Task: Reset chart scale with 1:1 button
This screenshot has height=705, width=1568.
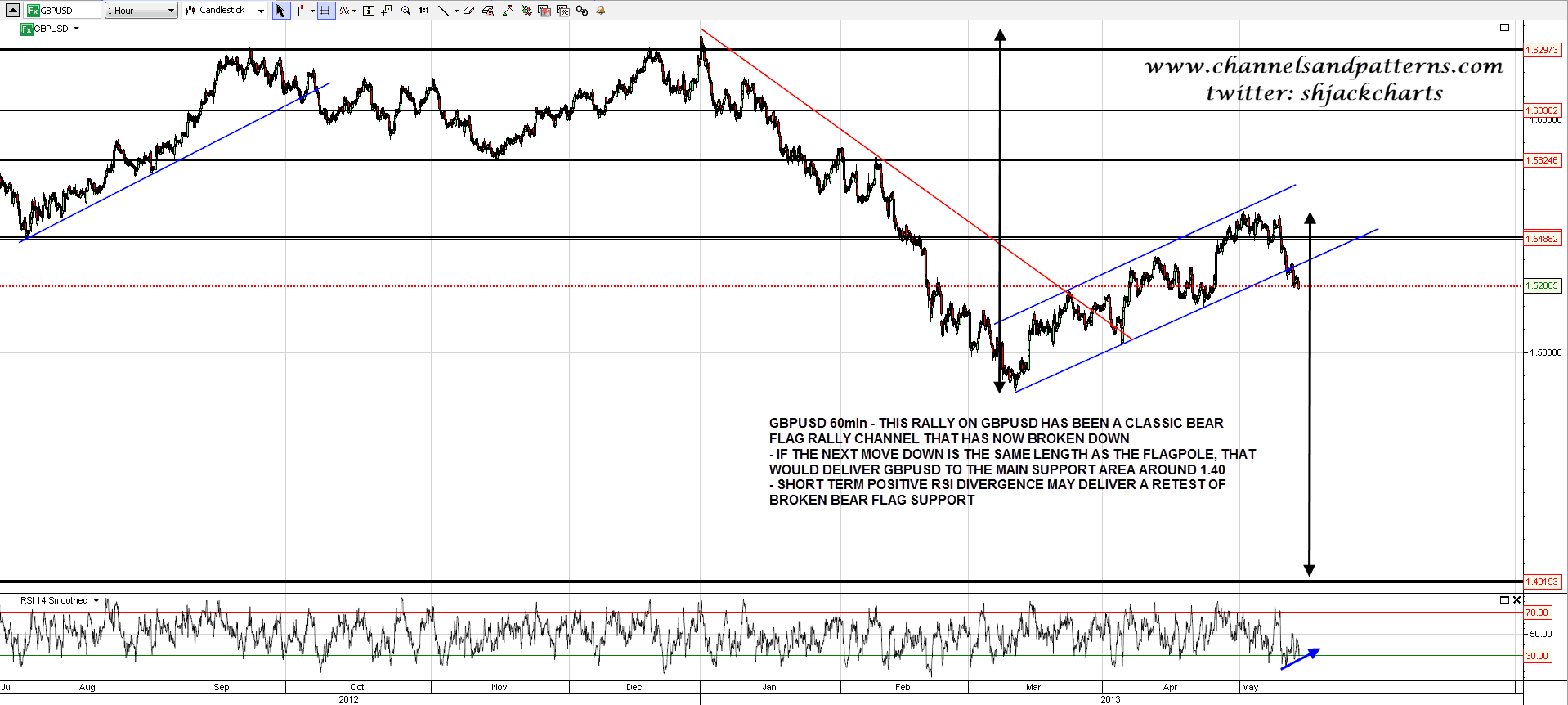Action: tap(423, 11)
